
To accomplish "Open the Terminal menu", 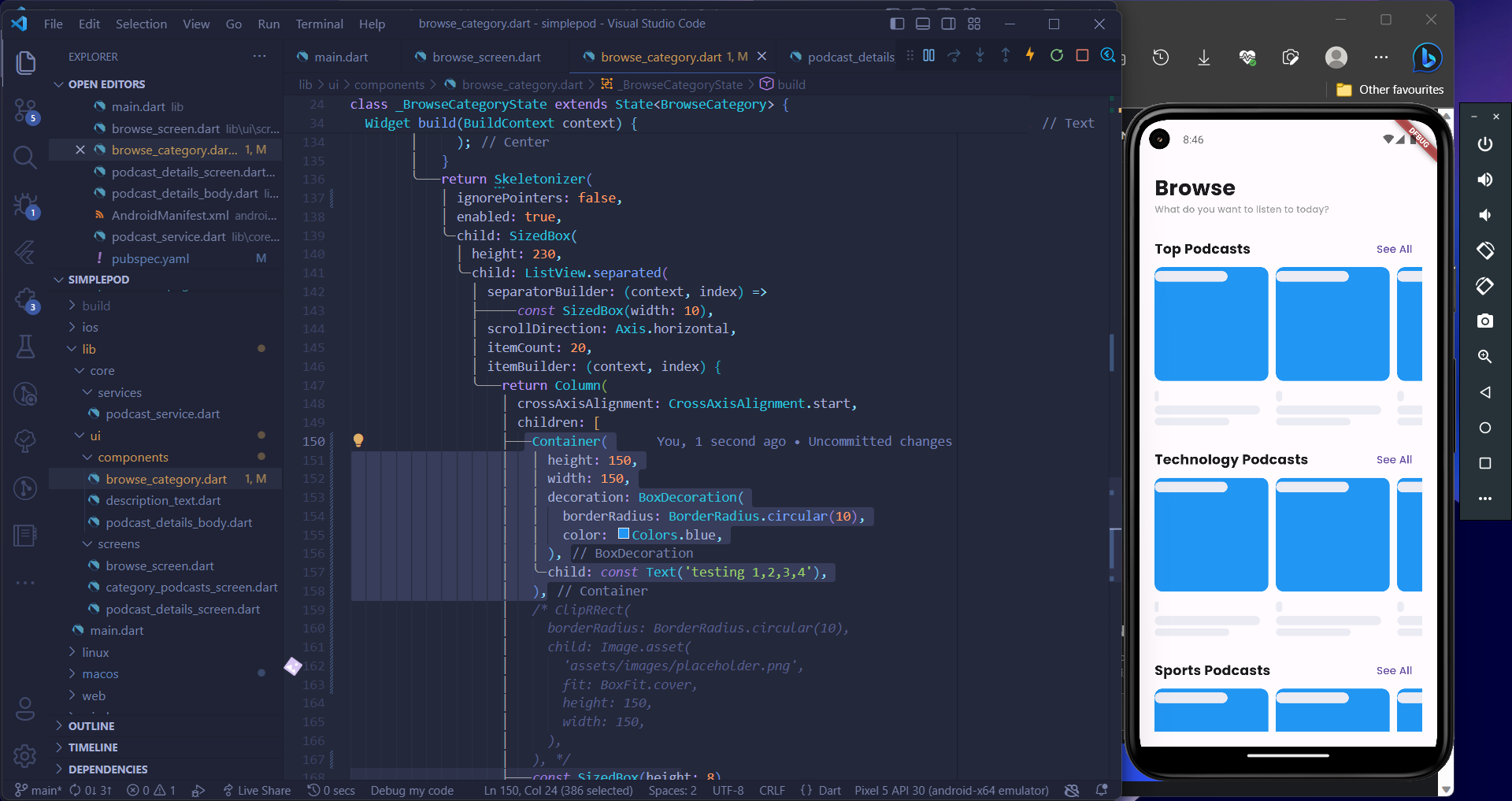I will [x=319, y=23].
